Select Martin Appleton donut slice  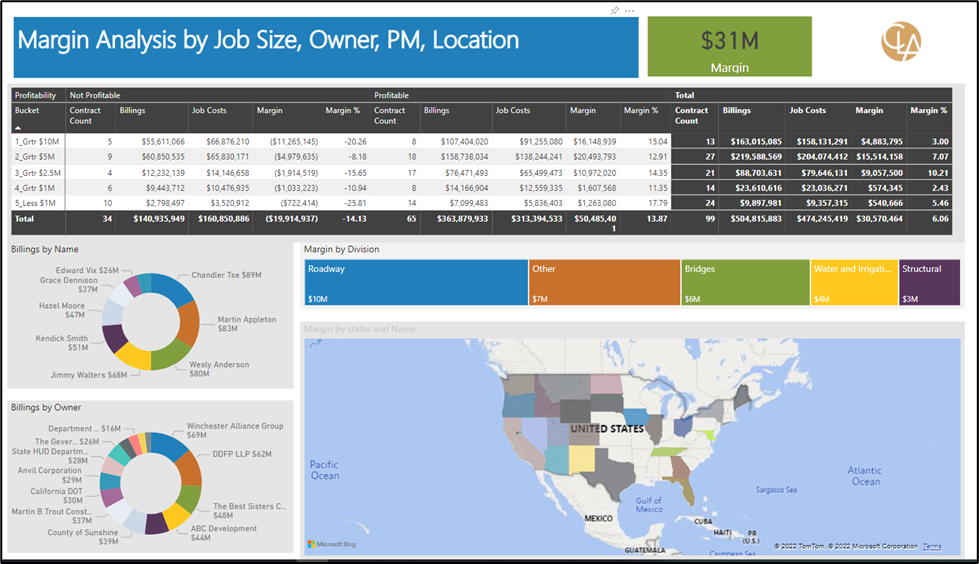188,322
